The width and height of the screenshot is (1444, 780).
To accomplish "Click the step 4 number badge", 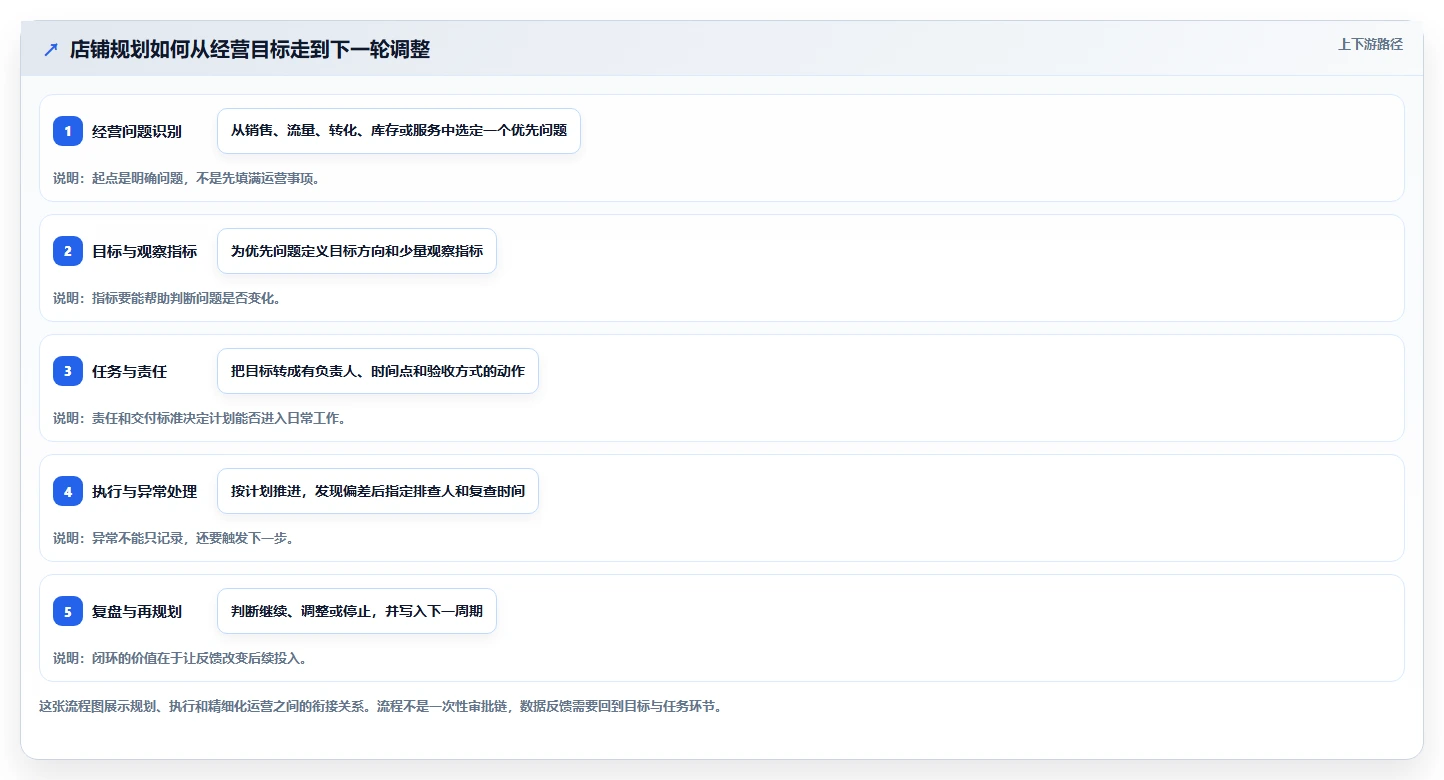I will point(68,491).
